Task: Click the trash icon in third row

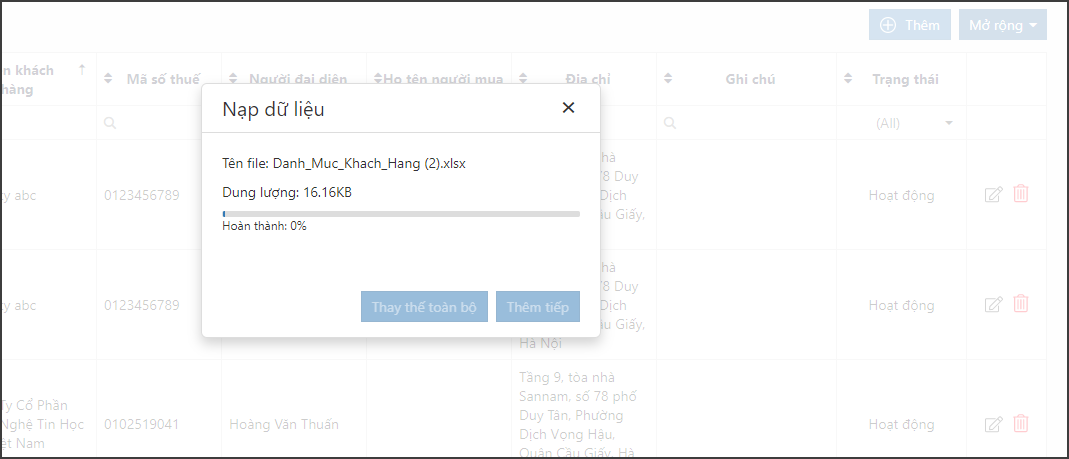Action: click(x=1021, y=424)
